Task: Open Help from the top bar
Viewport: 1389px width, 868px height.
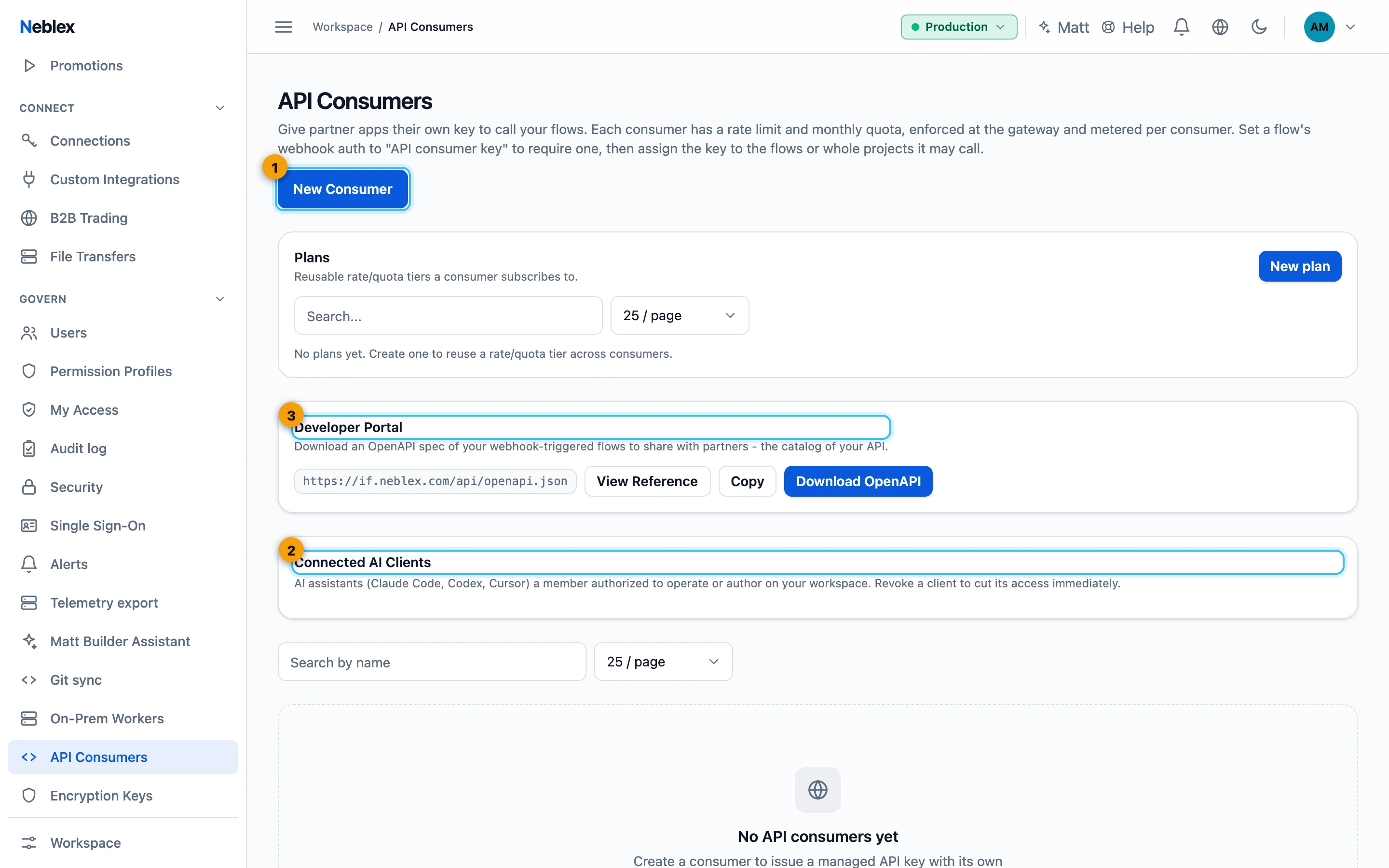Action: [x=1128, y=27]
